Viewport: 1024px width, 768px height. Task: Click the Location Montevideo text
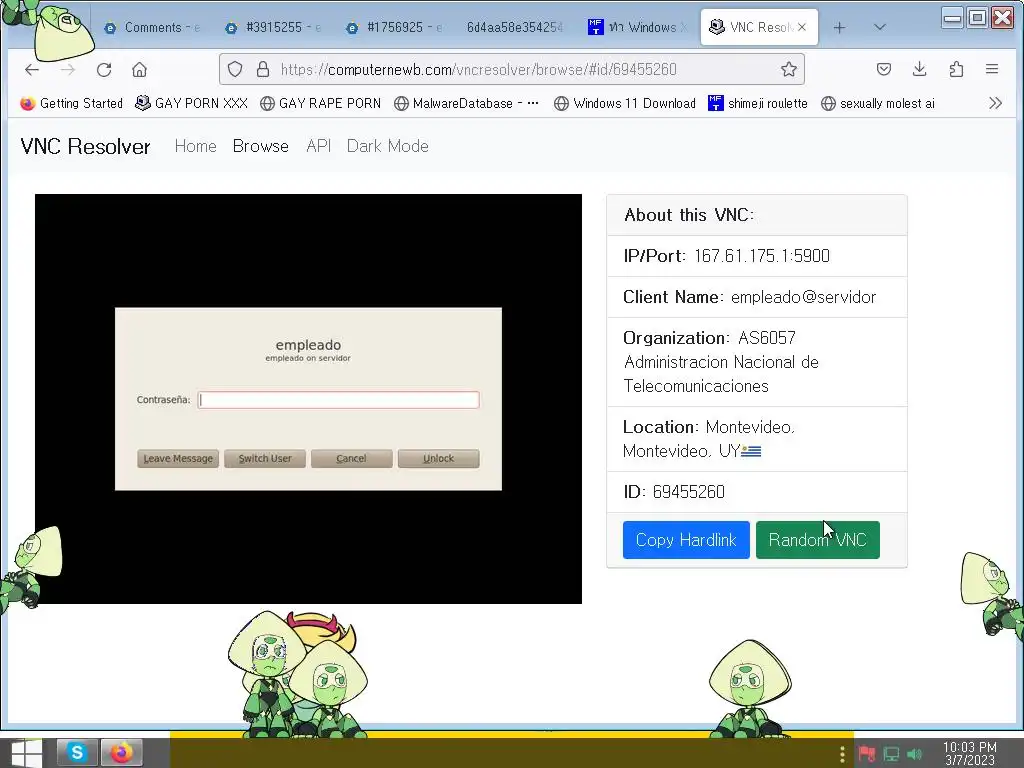709,439
